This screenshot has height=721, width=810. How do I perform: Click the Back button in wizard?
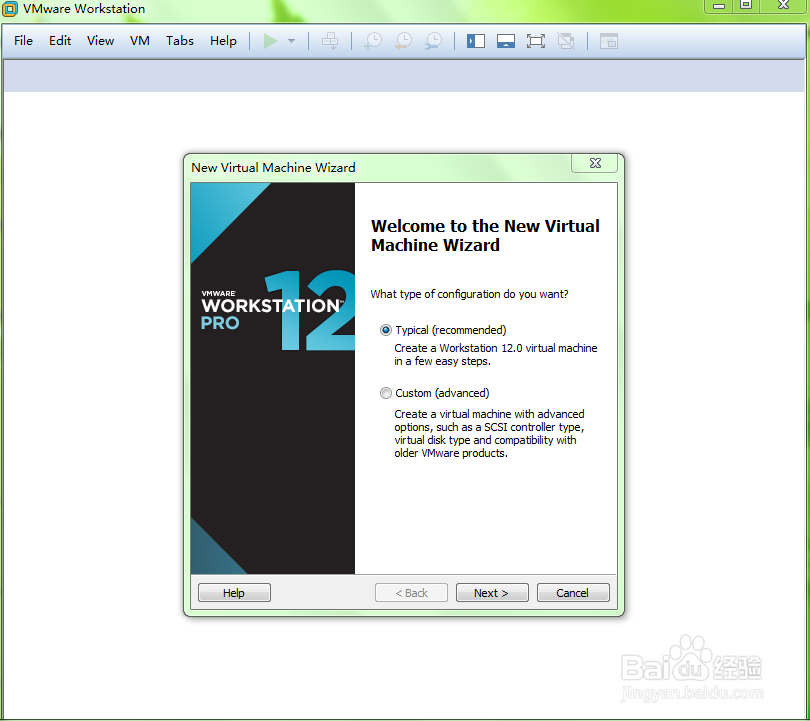click(411, 592)
